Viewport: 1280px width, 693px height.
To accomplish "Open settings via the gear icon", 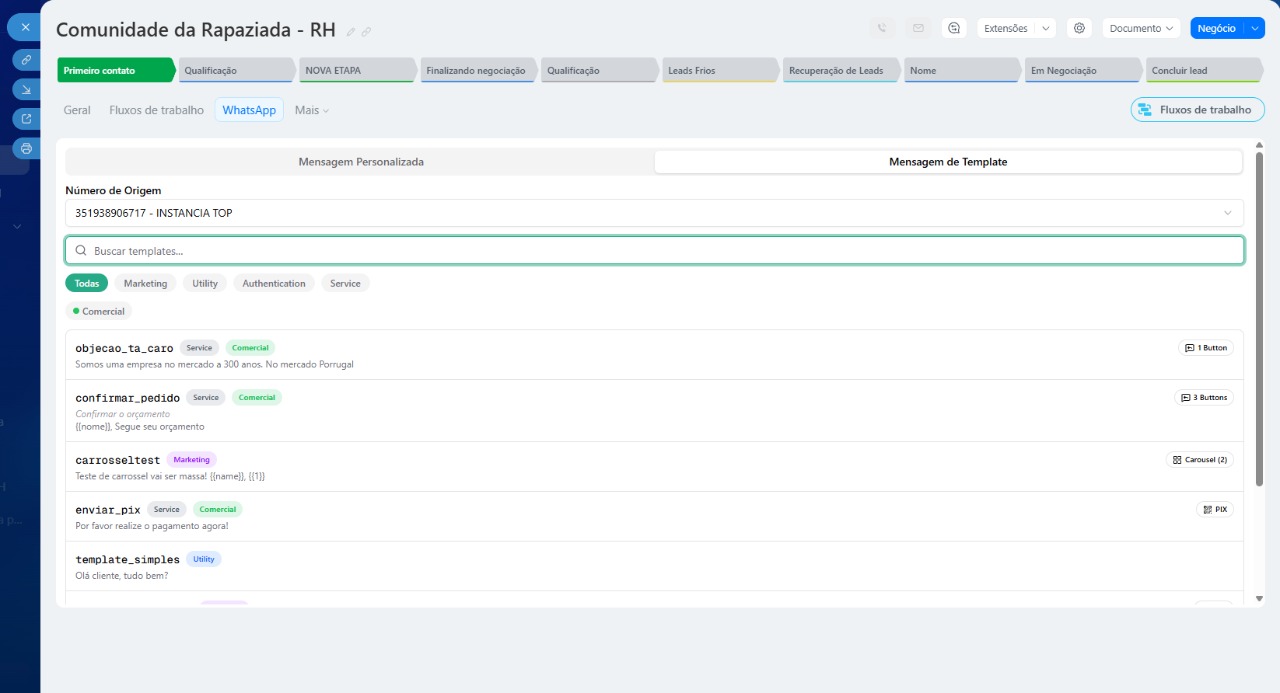I will tap(1079, 28).
